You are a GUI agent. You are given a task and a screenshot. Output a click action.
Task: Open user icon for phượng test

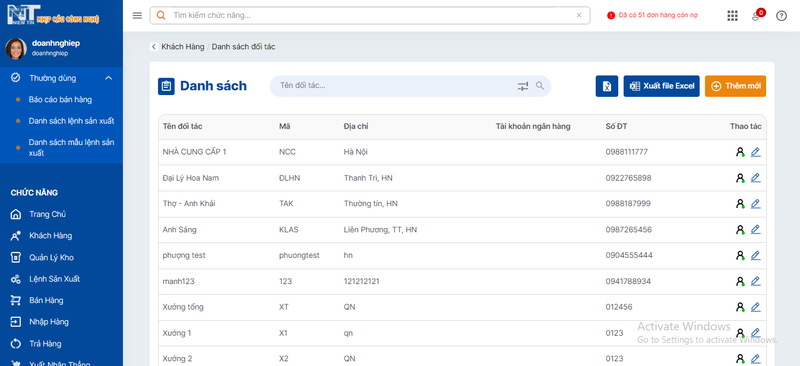[740, 255]
